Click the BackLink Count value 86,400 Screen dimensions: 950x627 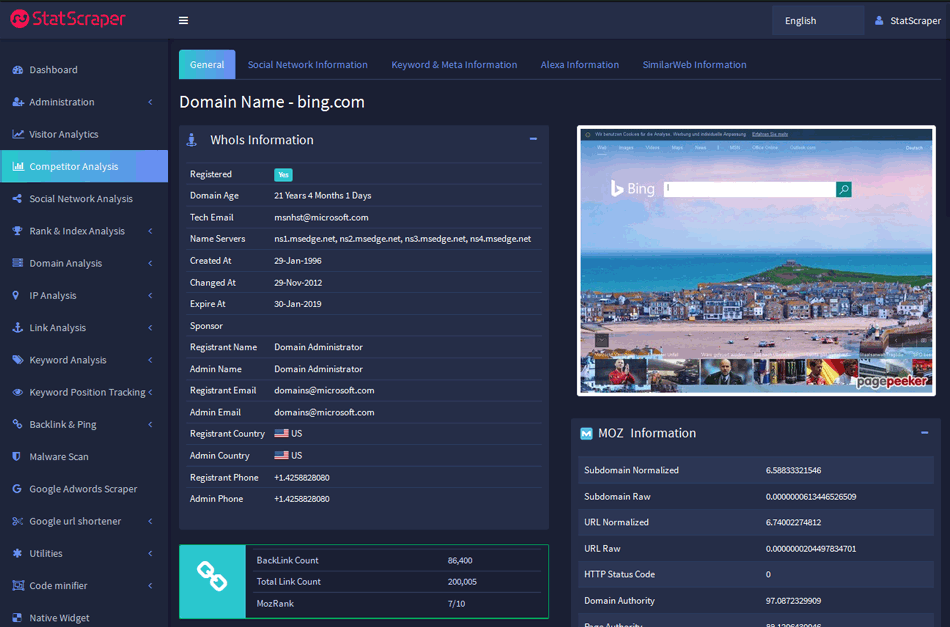pos(460,560)
